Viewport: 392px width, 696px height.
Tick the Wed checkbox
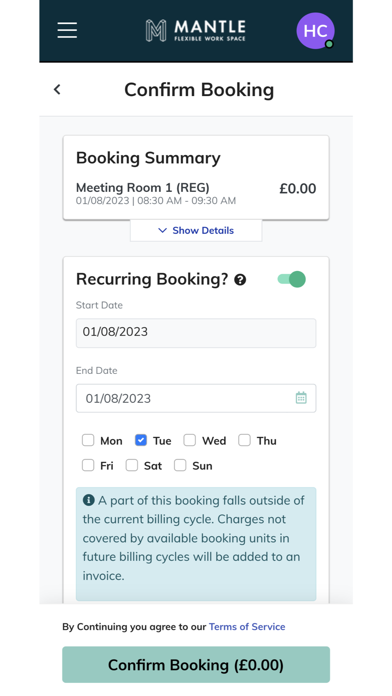pyautogui.click(x=190, y=440)
